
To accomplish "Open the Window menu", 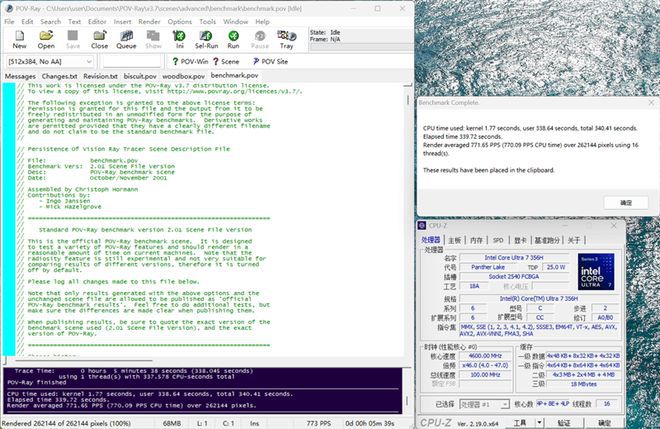I will pos(235,21).
